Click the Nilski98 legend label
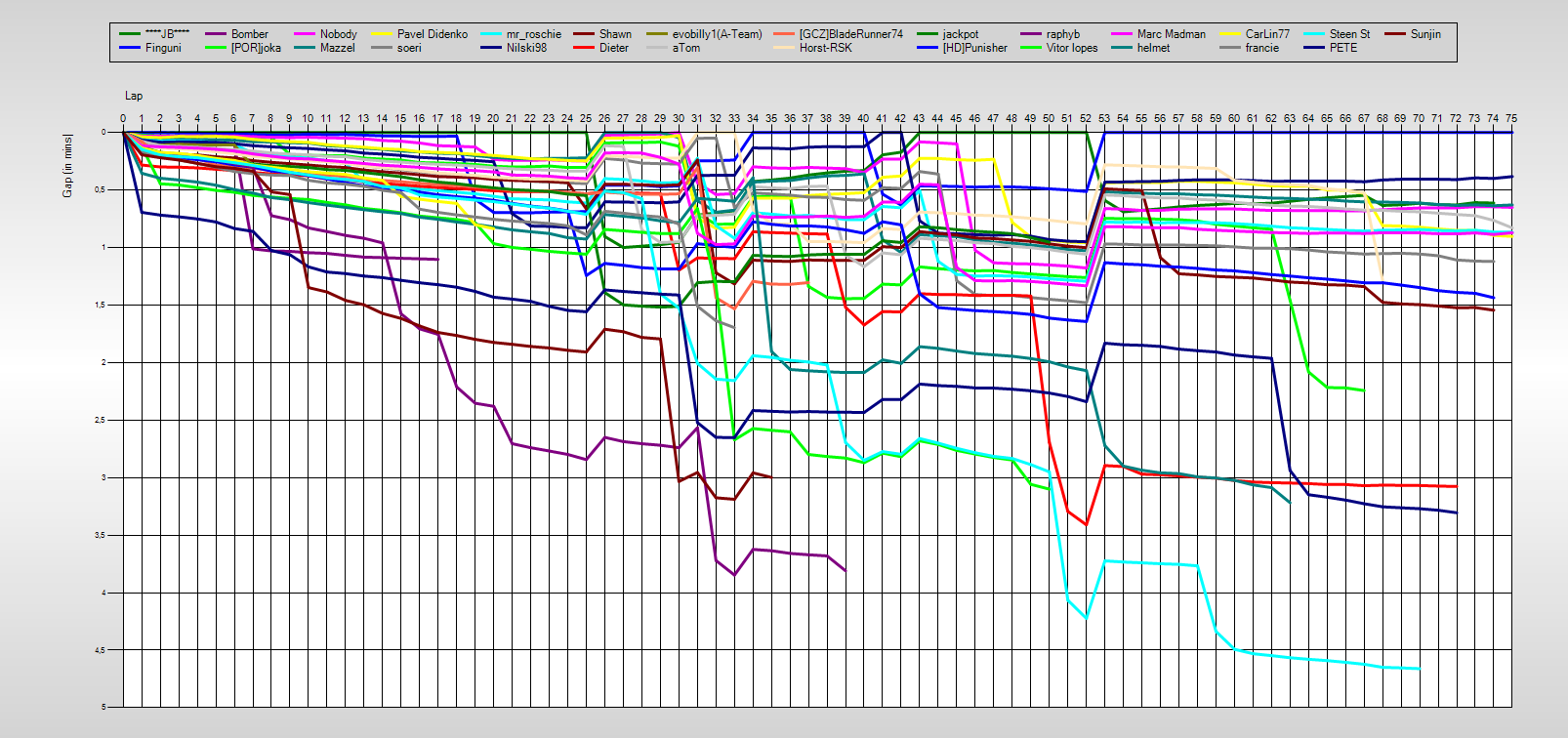The height and width of the screenshot is (738, 1568). (526, 48)
